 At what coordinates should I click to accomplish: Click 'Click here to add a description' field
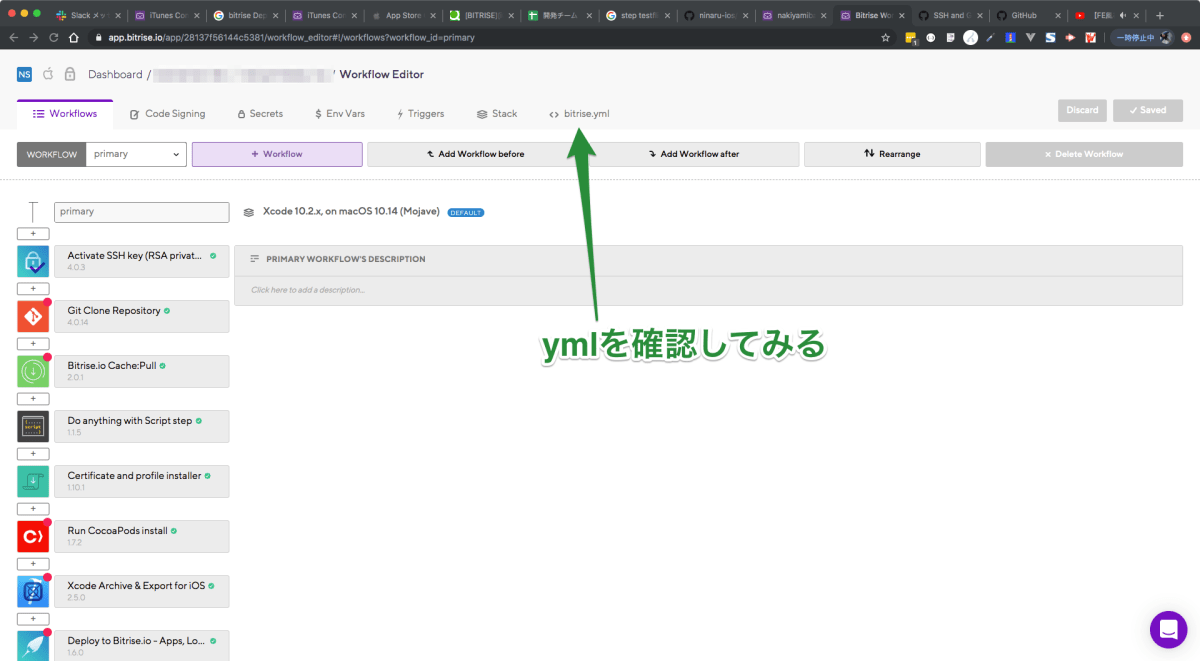coord(708,290)
